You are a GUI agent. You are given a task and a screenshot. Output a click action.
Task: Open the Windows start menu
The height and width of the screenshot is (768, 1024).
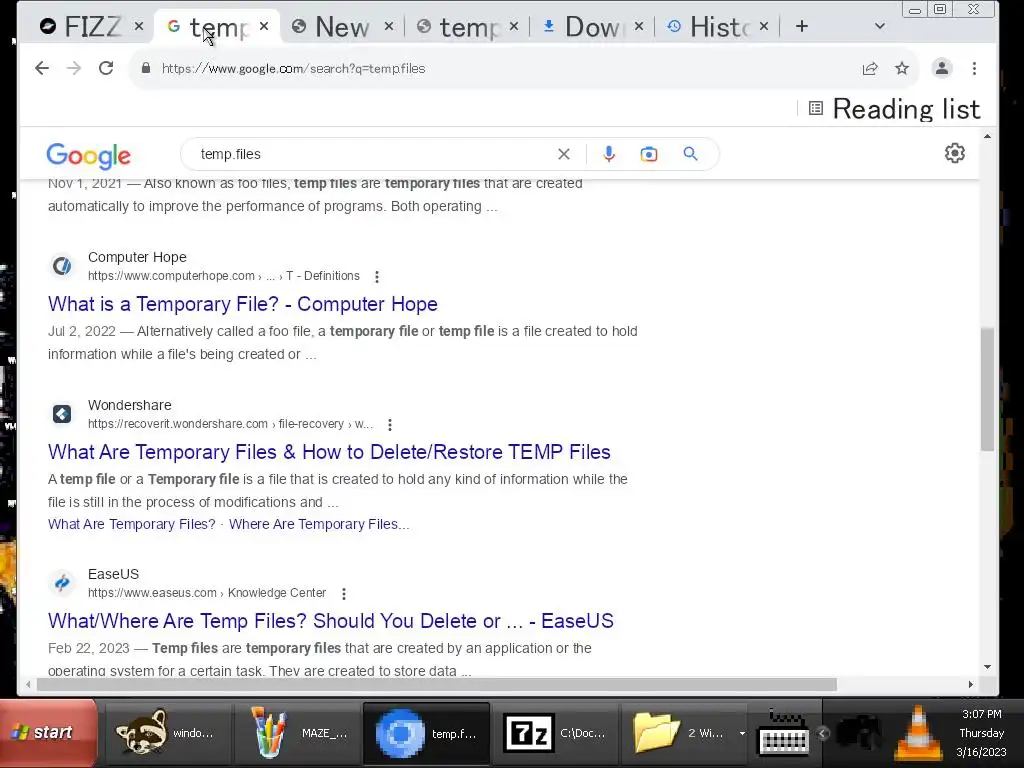(x=48, y=733)
